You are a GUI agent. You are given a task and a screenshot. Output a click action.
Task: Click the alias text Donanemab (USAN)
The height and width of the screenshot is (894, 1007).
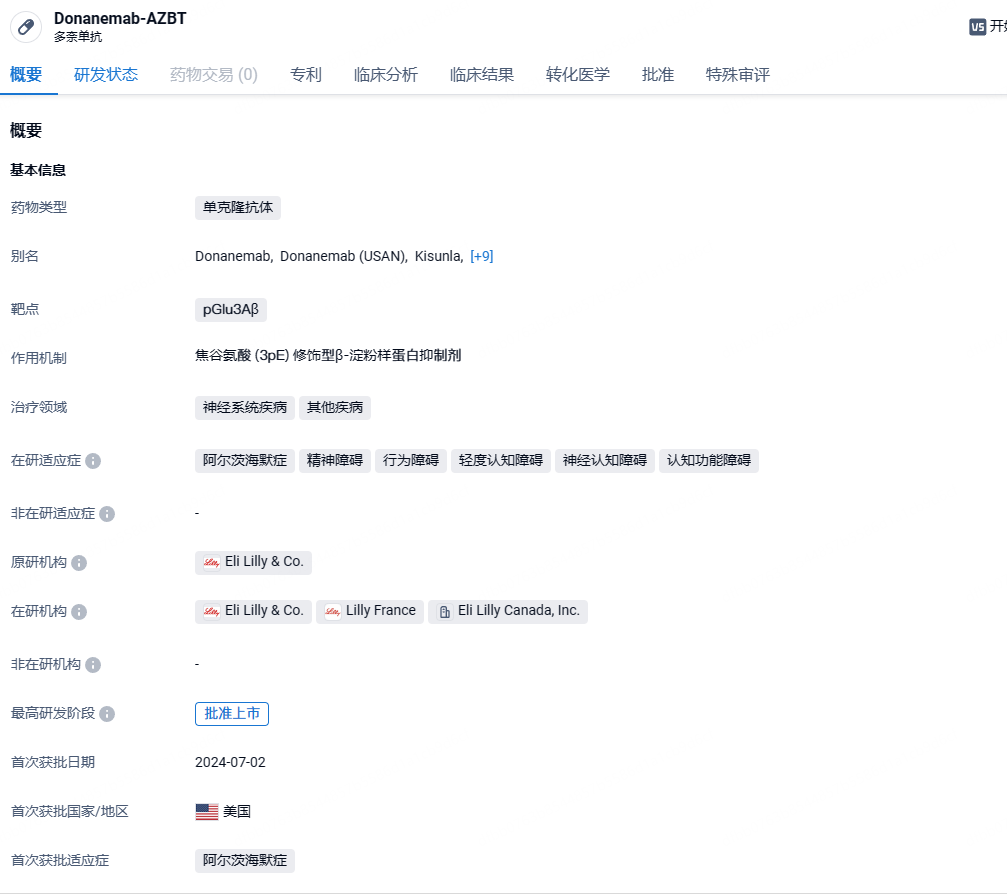coord(343,256)
